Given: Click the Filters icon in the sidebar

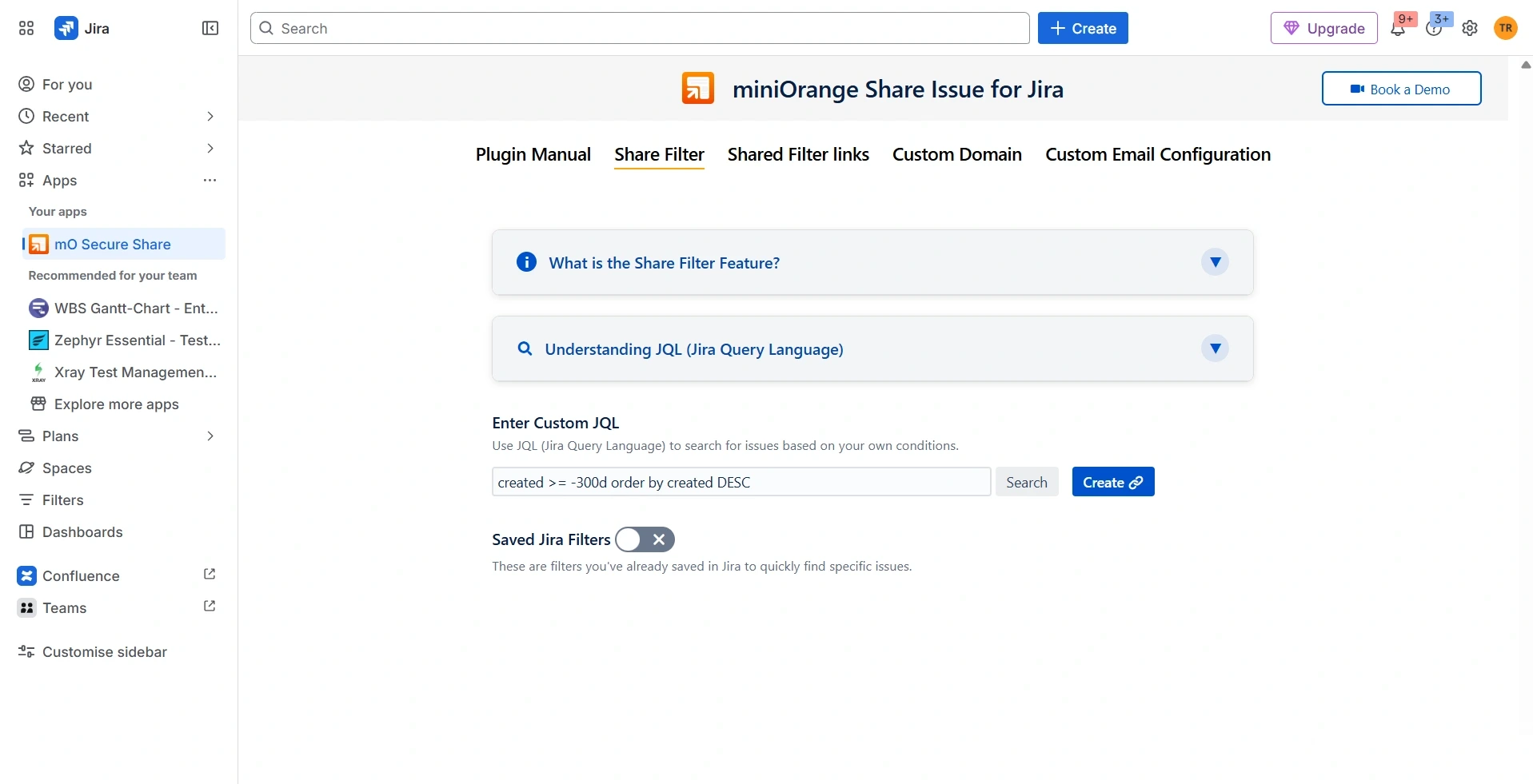Looking at the screenshot, I should [x=26, y=500].
